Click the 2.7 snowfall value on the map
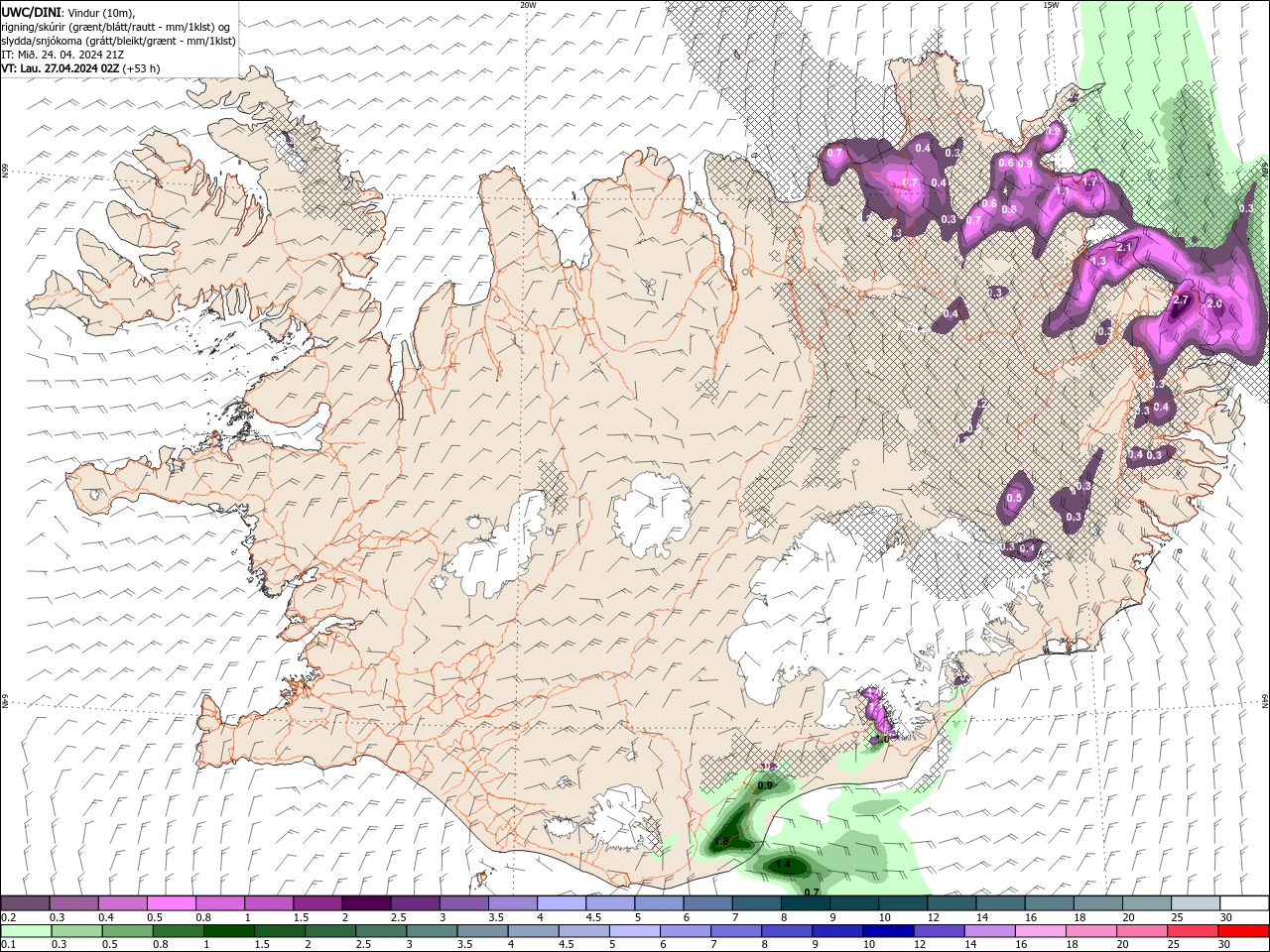 click(x=1181, y=299)
